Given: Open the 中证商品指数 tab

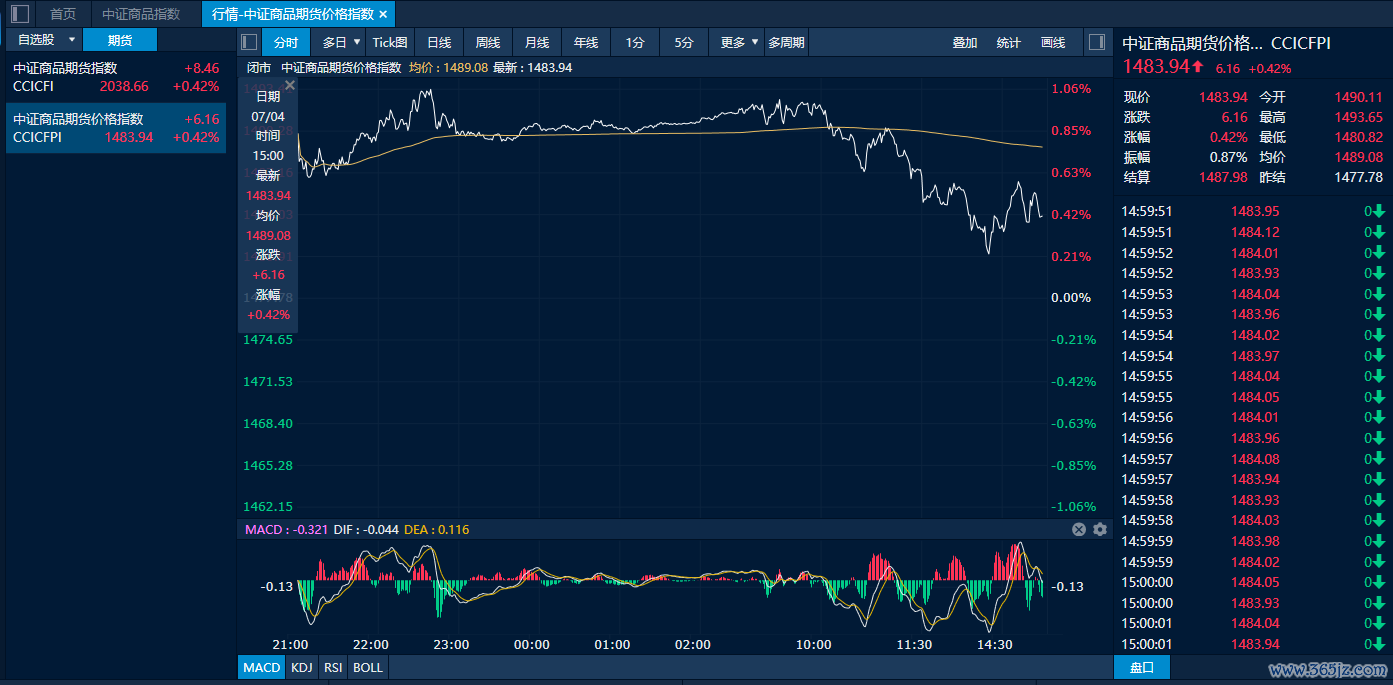Looking at the screenshot, I should (x=141, y=14).
